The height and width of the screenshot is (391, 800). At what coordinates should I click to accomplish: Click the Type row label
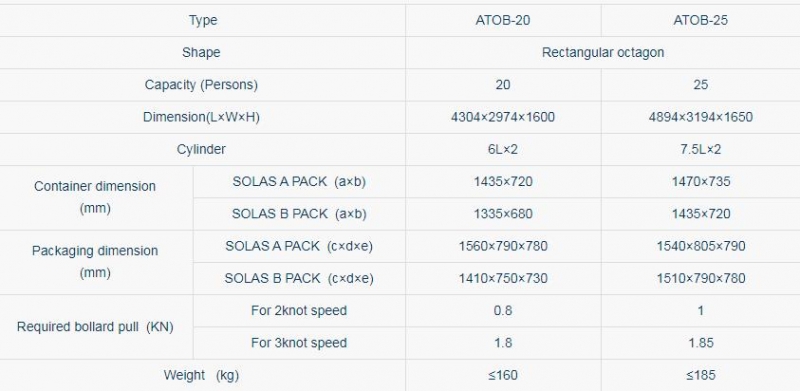click(203, 20)
